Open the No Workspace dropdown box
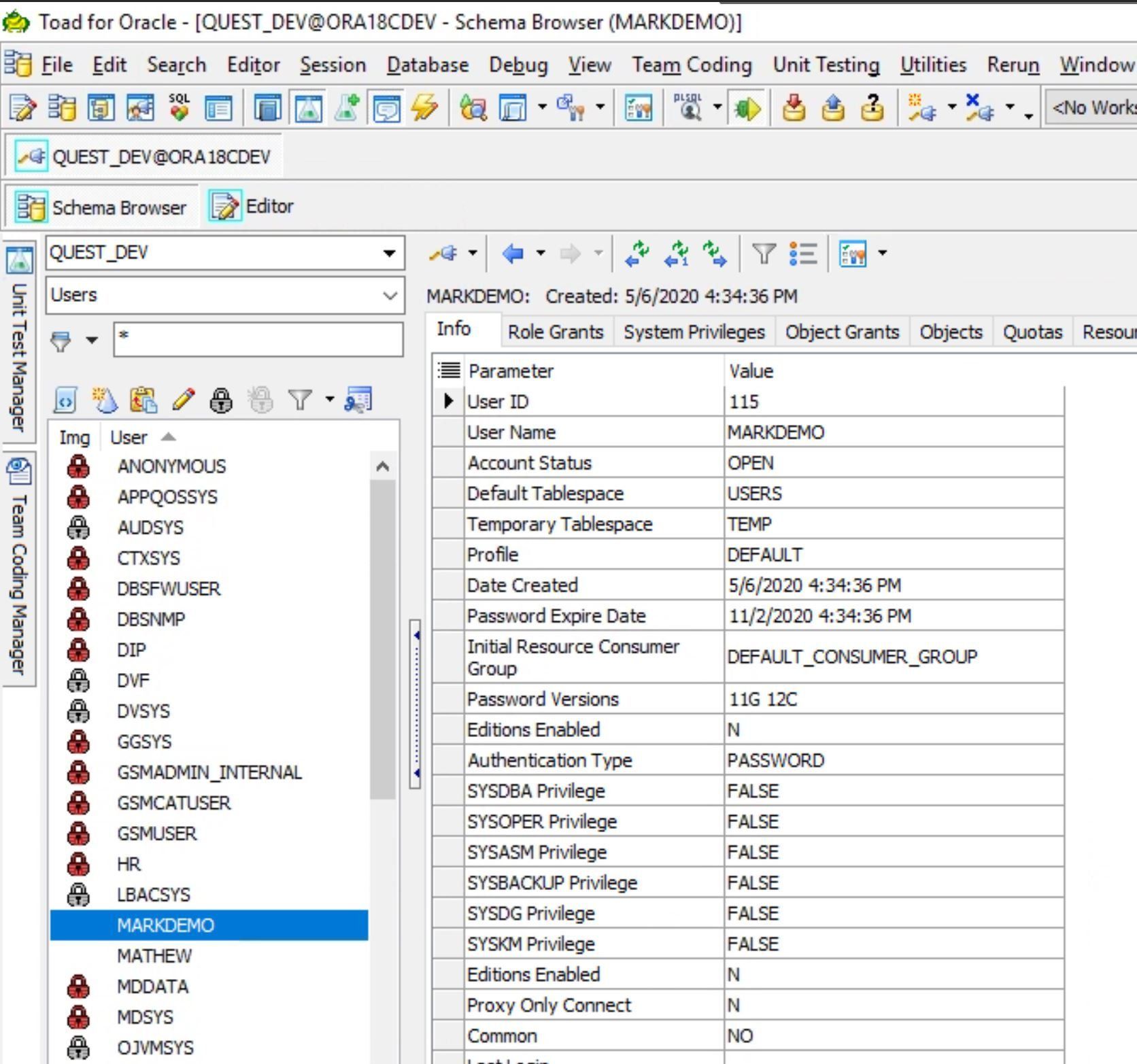The width and height of the screenshot is (1137, 1064). [x=1092, y=107]
